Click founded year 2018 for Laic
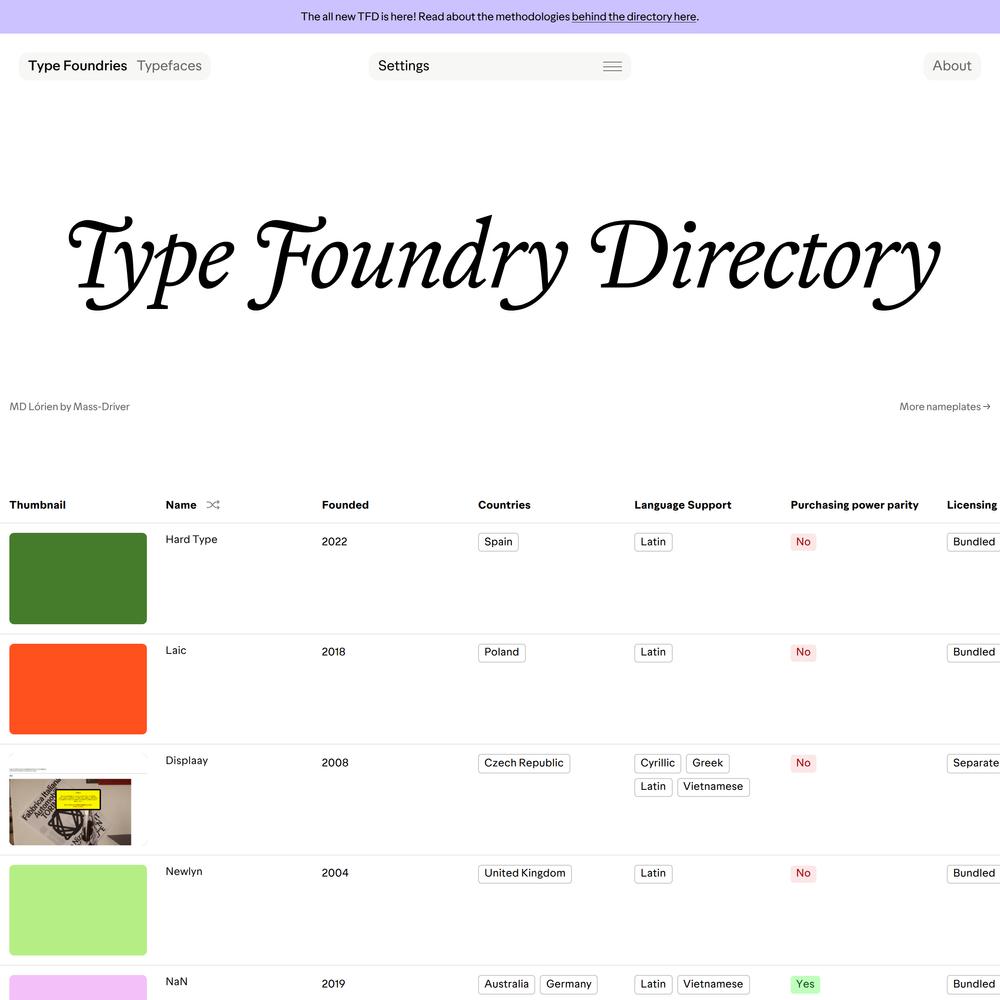Image resolution: width=1000 pixels, height=1000 pixels. 334,652
